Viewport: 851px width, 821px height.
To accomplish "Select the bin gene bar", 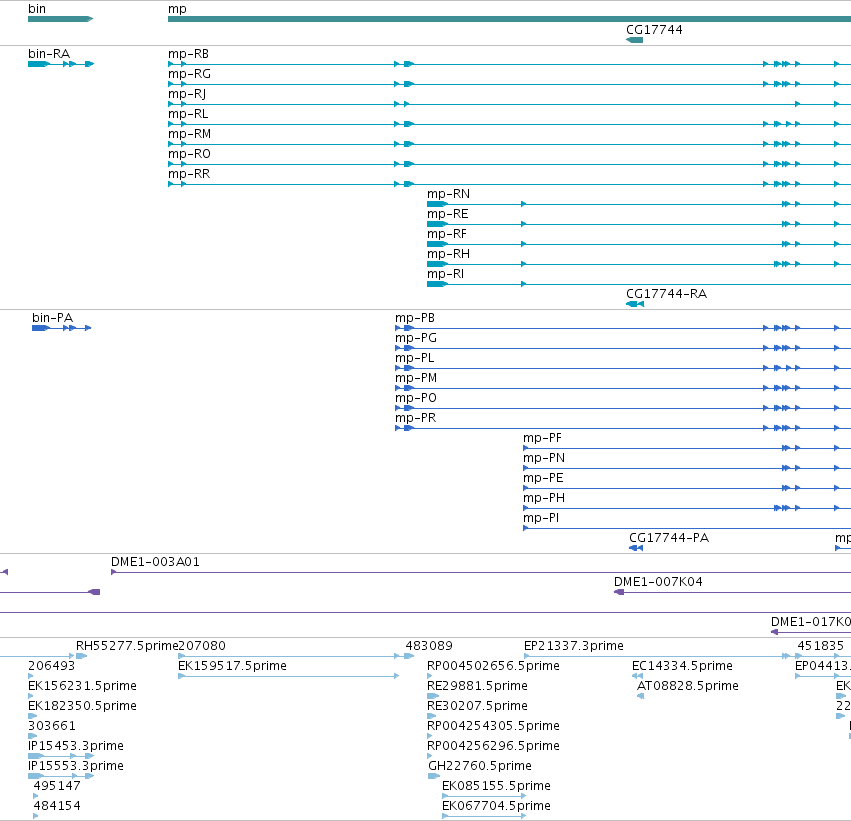I will (60, 19).
